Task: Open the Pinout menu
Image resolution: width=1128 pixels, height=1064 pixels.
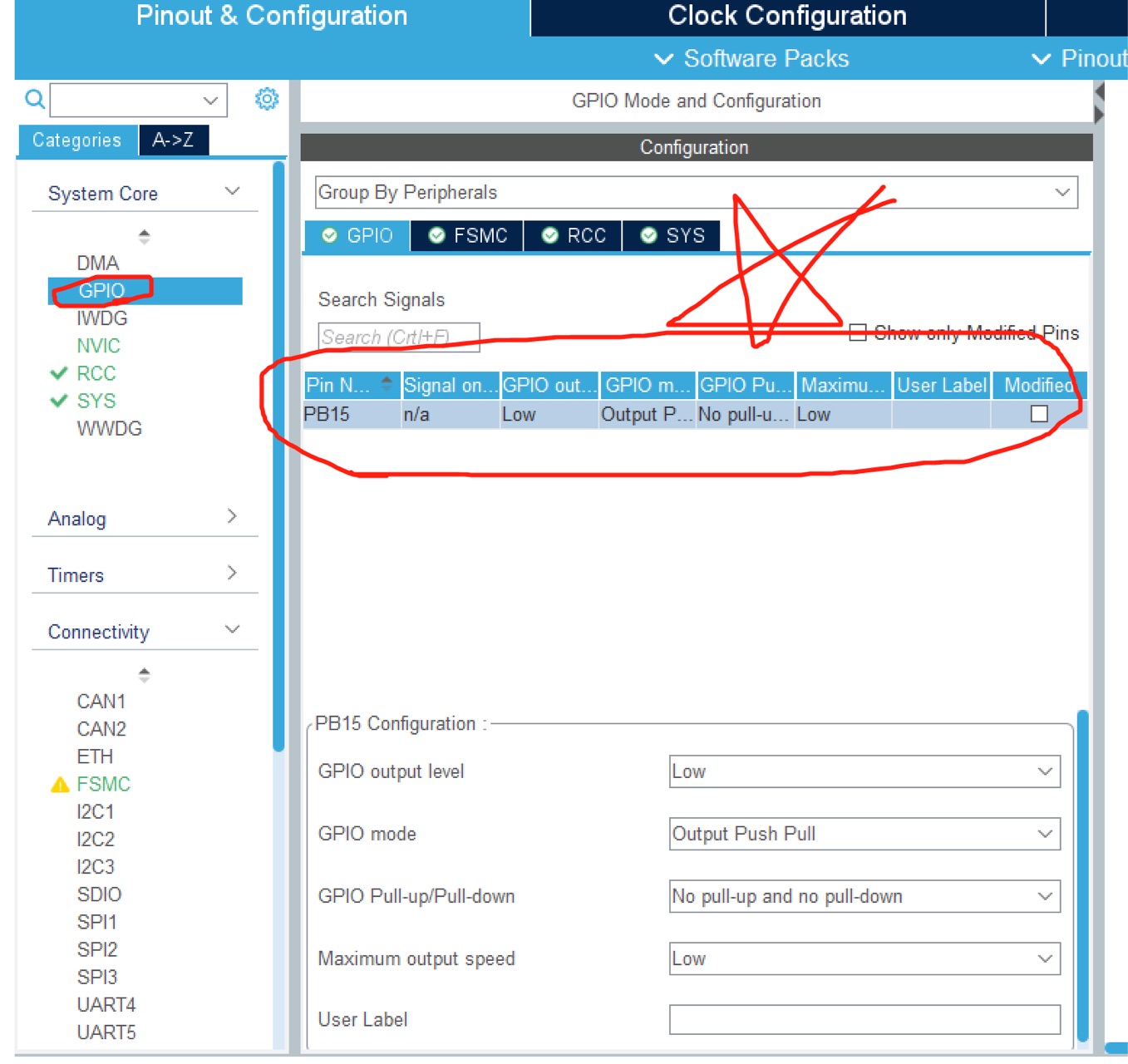Action: pos(1079,58)
